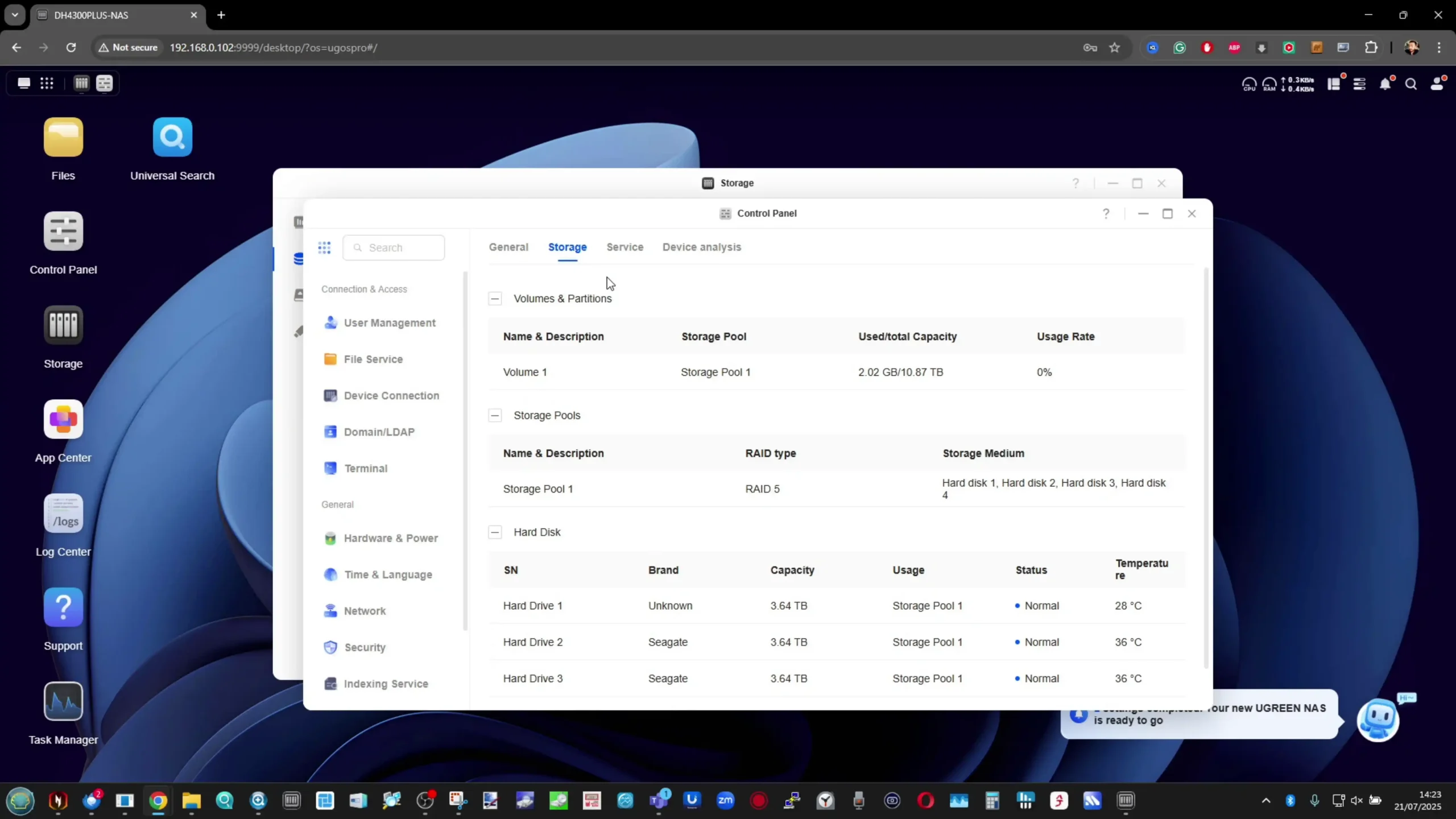Switch to the Service tab

point(624,247)
